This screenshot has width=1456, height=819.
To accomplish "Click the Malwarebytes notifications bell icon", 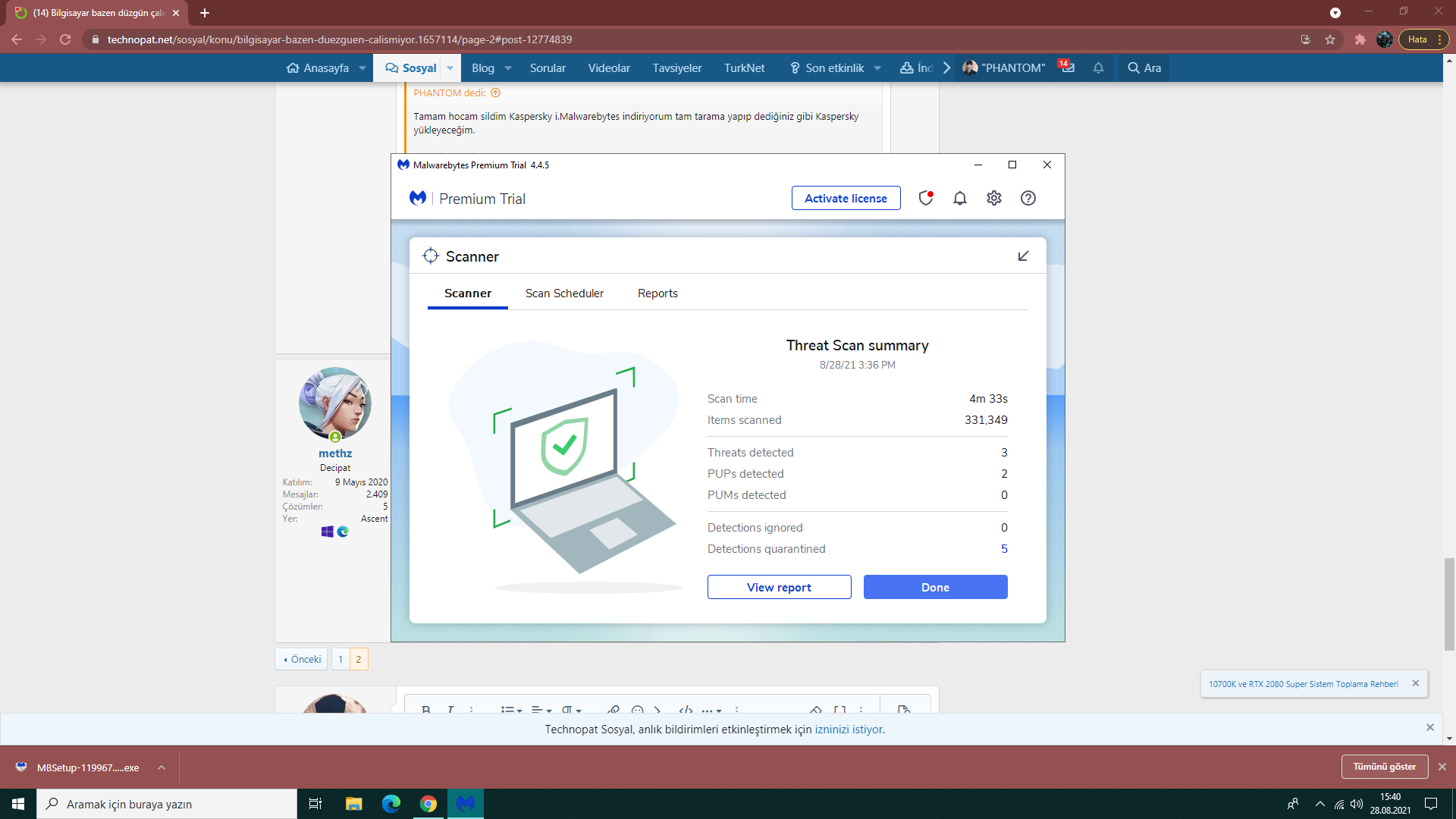I will click(x=959, y=198).
